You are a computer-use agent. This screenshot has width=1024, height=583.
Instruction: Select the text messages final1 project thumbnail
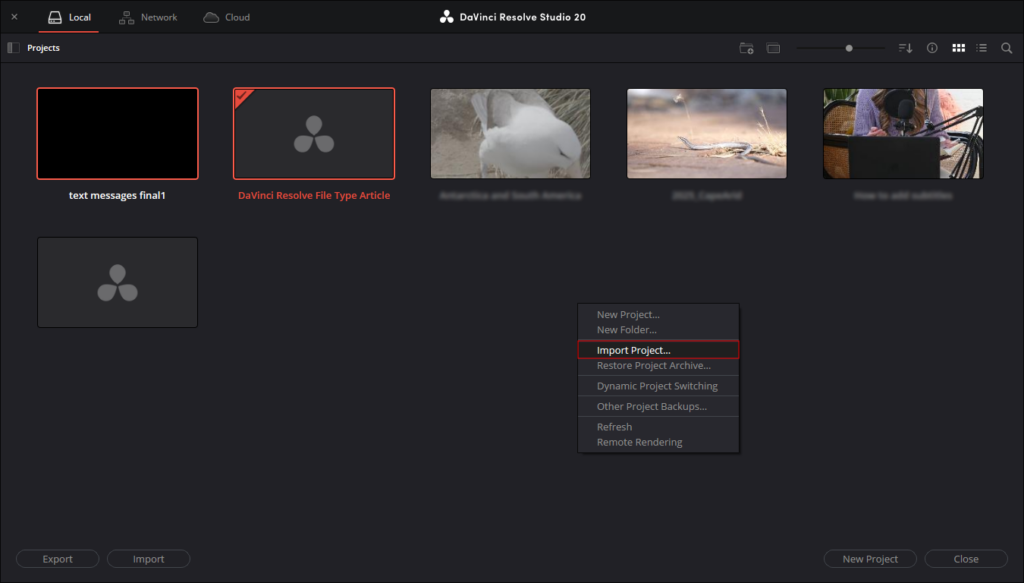pyautogui.click(x=118, y=133)
